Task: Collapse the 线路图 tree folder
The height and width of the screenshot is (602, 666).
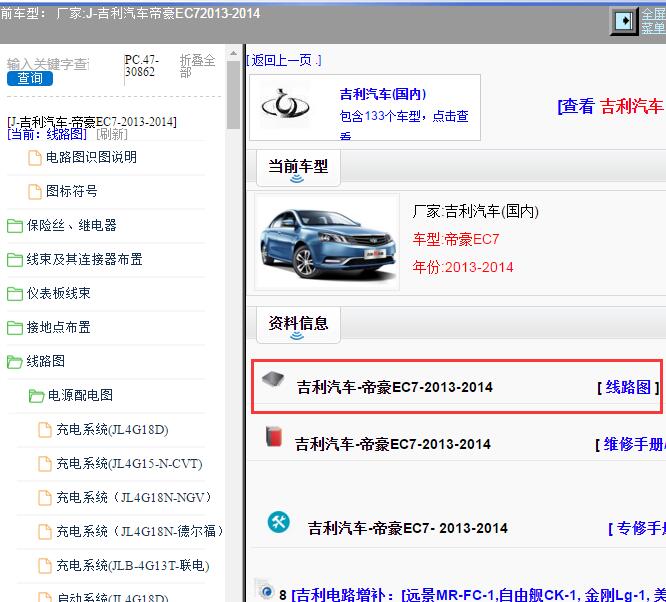Action: (x=46, y=361)
